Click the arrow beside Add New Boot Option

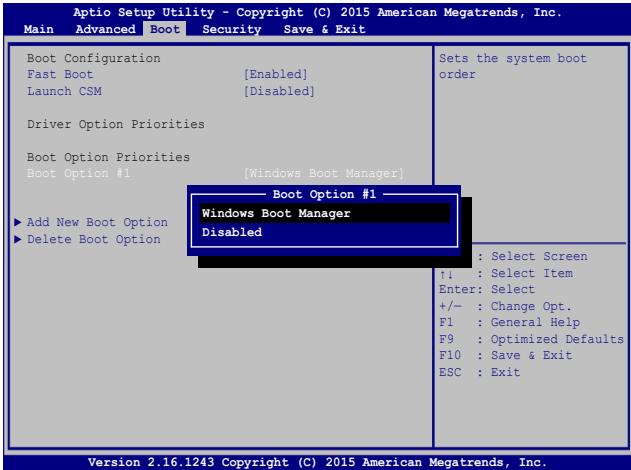click(19, 222)
